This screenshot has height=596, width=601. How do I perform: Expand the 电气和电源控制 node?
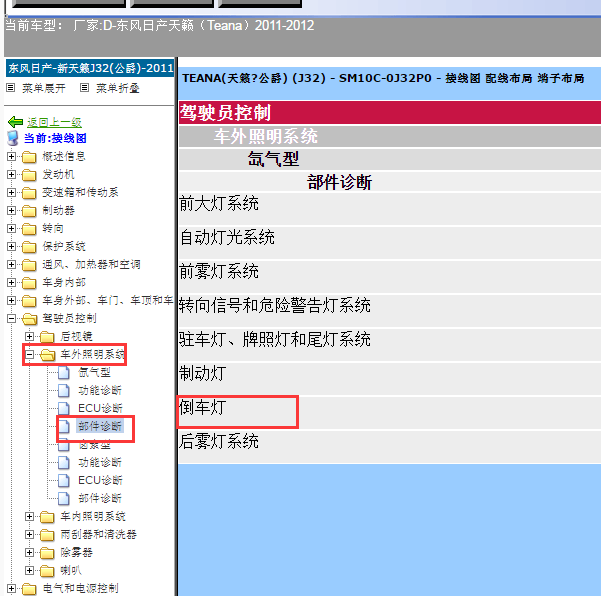tap(11, 589)
